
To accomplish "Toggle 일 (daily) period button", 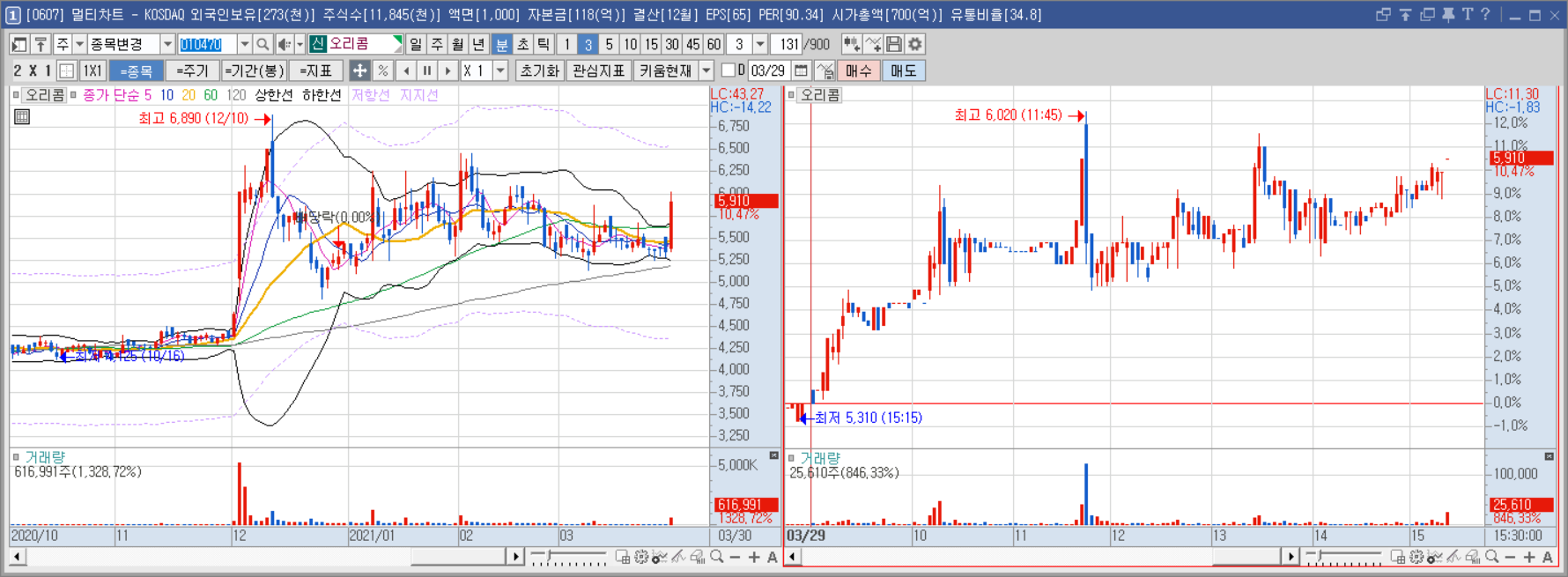I will pos(416,44).
